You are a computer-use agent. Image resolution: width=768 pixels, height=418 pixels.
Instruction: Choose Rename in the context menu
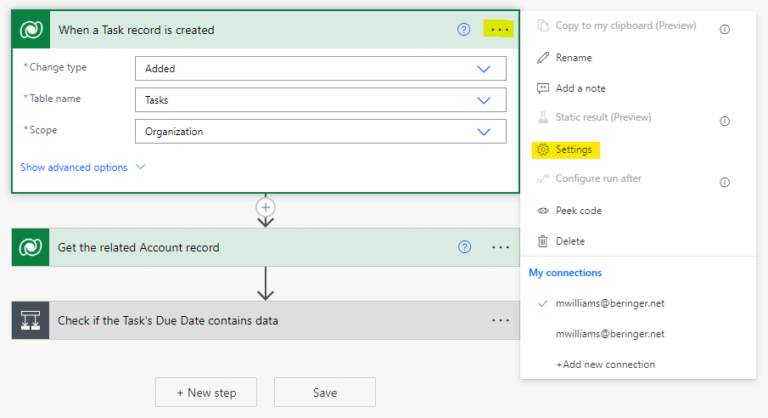click(x=573, y=58)
